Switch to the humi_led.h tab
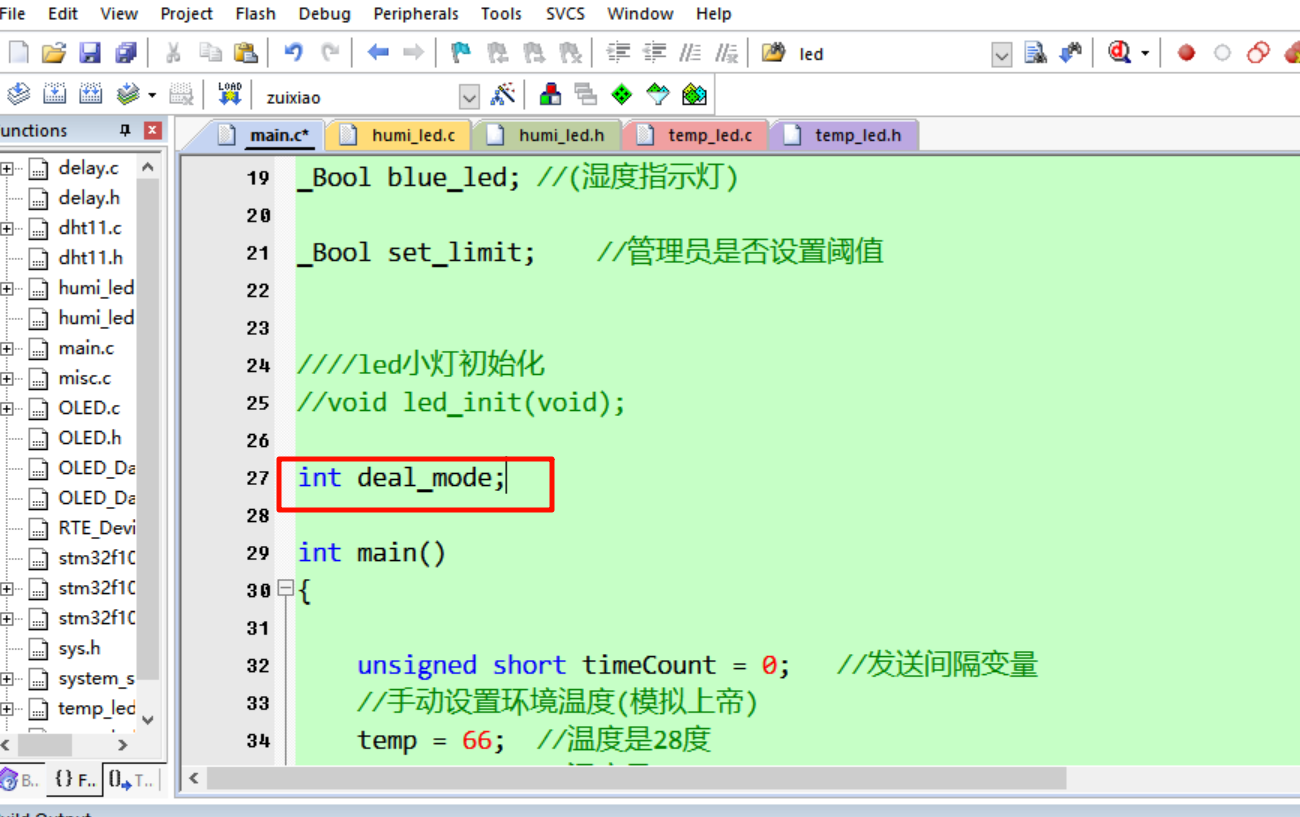The width and height of the screenshot is (1300, 817). click(x=548, y=135)
